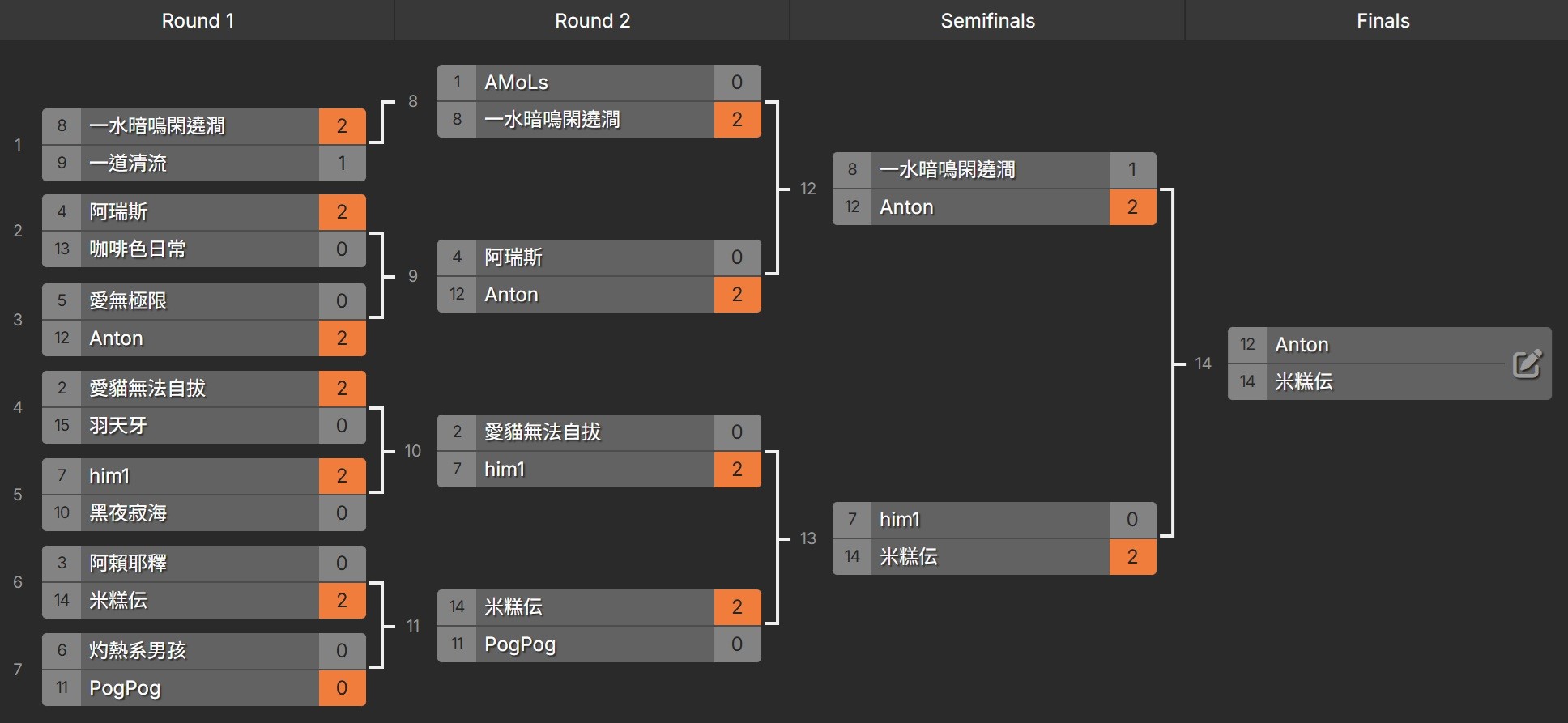This screenshot has width=1568, height=723.
Task: Select the Round 2 column header
Action: [x=592, y=21]
